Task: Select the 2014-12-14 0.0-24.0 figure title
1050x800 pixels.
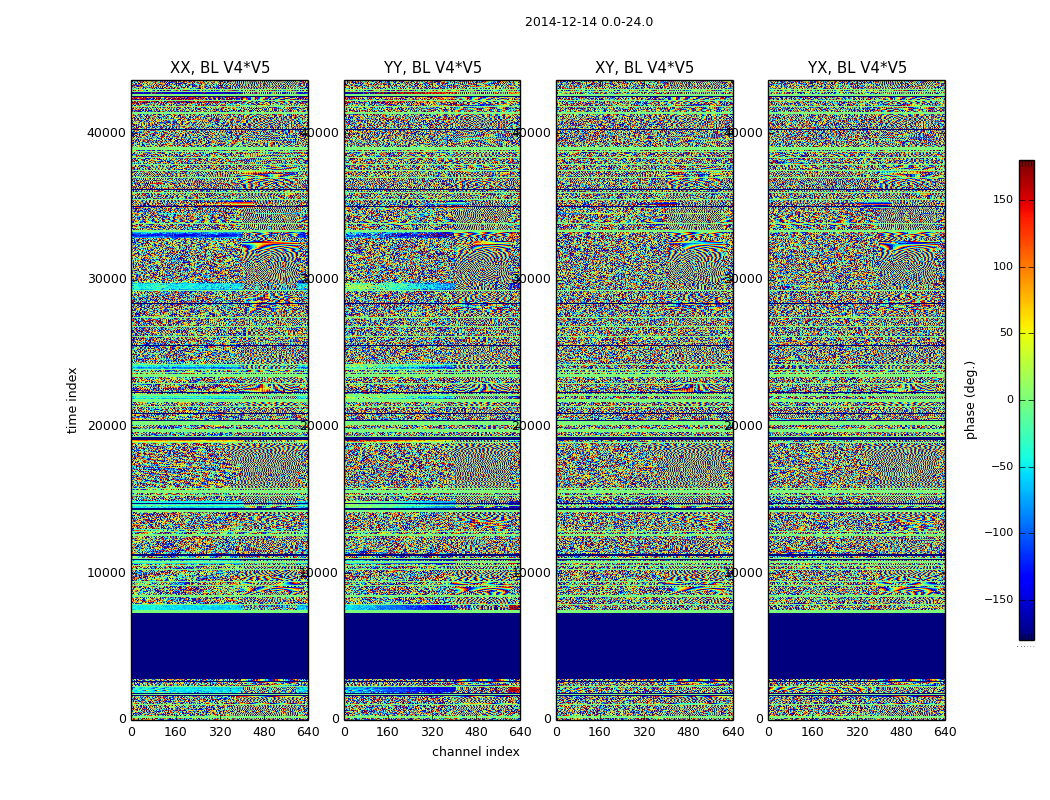Action: 588,22
